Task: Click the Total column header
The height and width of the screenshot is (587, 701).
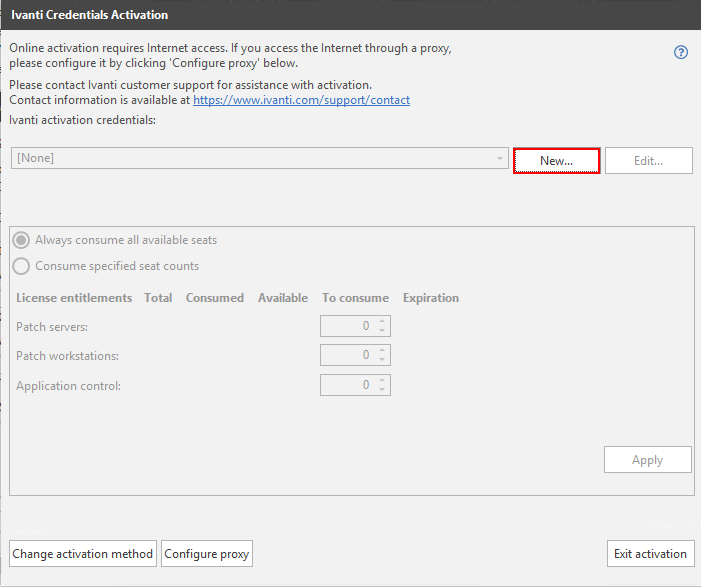Action: point(158,298)
